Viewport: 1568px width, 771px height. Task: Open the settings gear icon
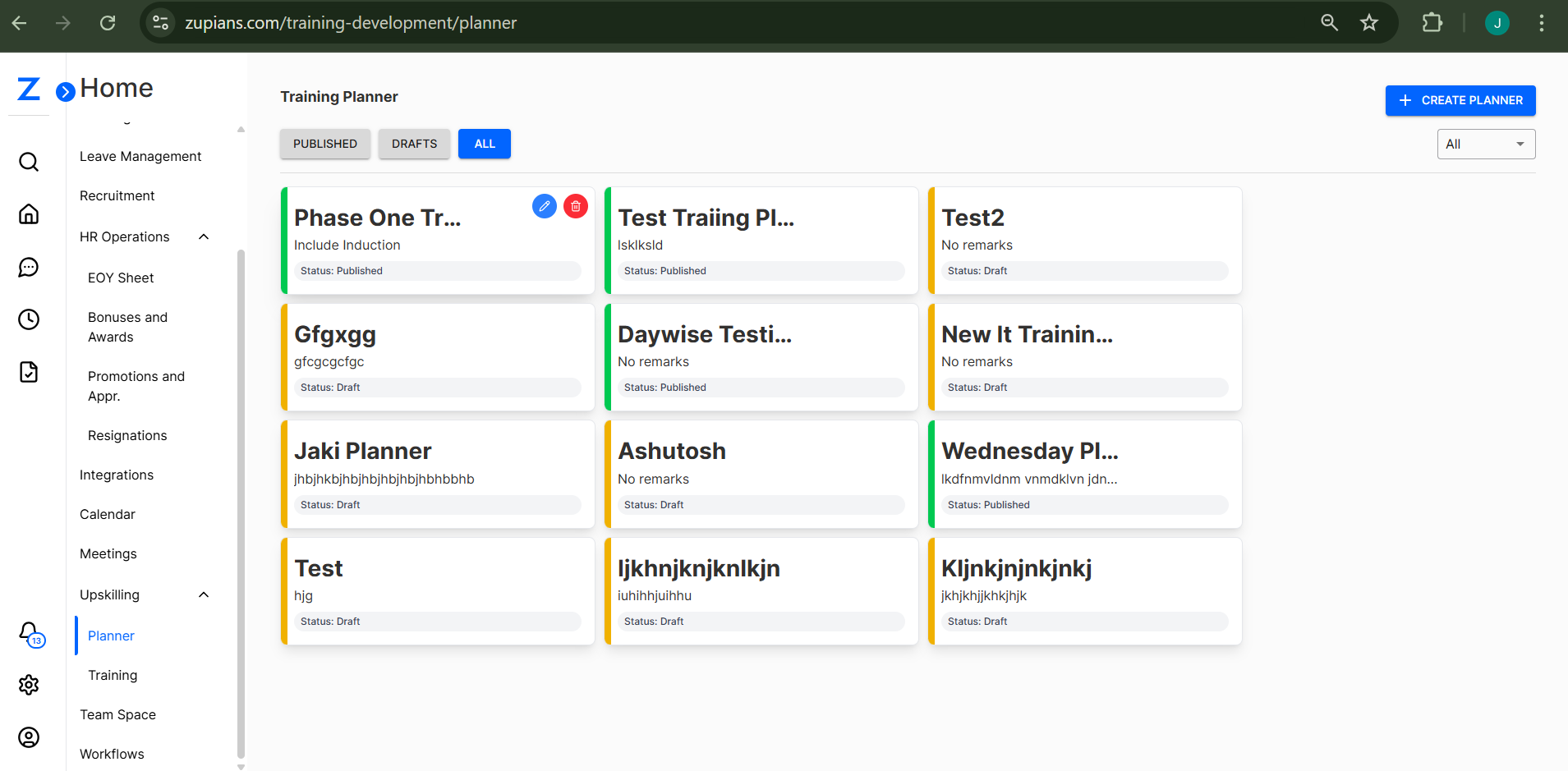[29, 684]
